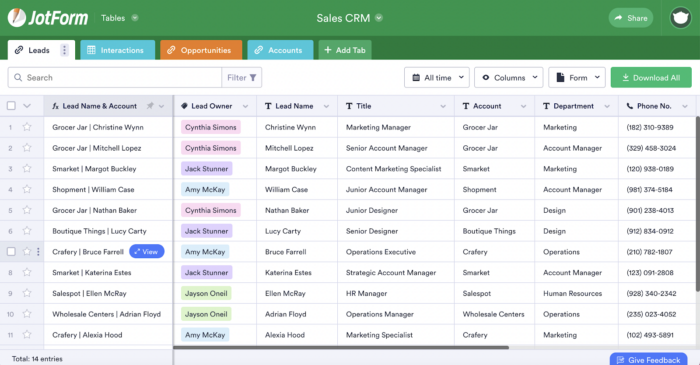Click phone number (182) 310-9389
Viewport: 700px width, 365px height.
click(650, 127)
